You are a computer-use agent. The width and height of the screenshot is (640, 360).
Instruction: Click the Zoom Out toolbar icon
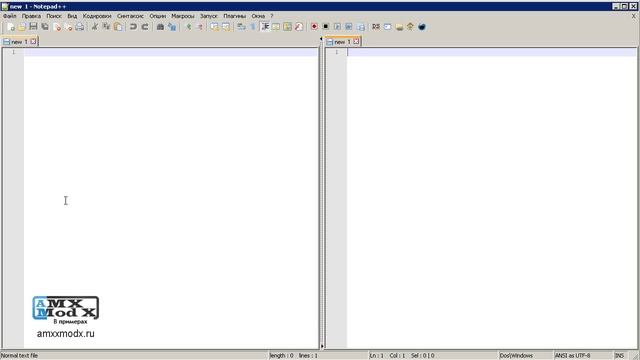click(x=200, y=27)
